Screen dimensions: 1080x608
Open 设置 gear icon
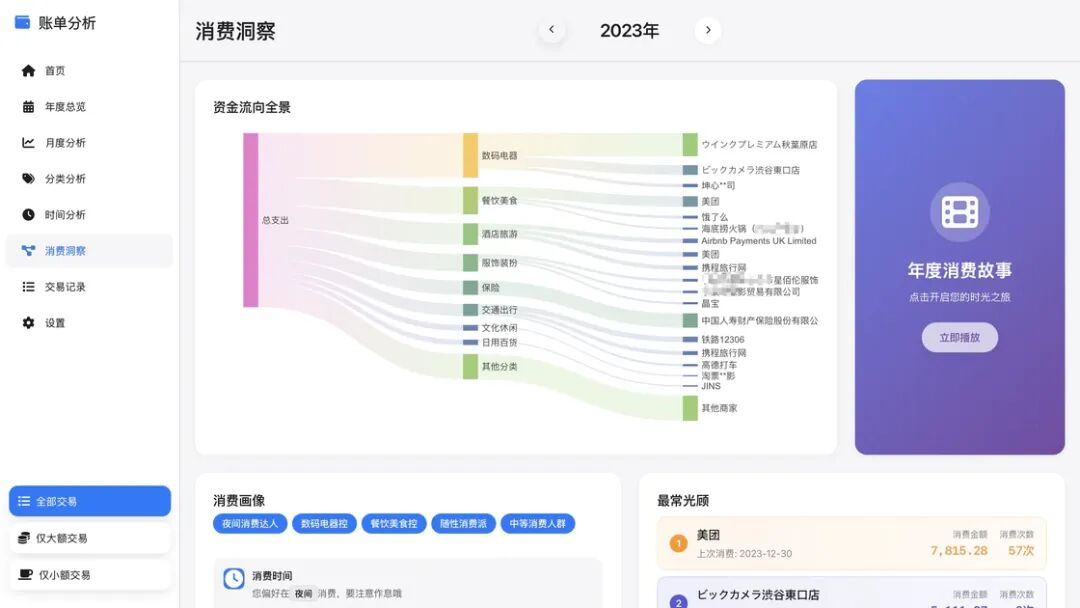[28, 323]
